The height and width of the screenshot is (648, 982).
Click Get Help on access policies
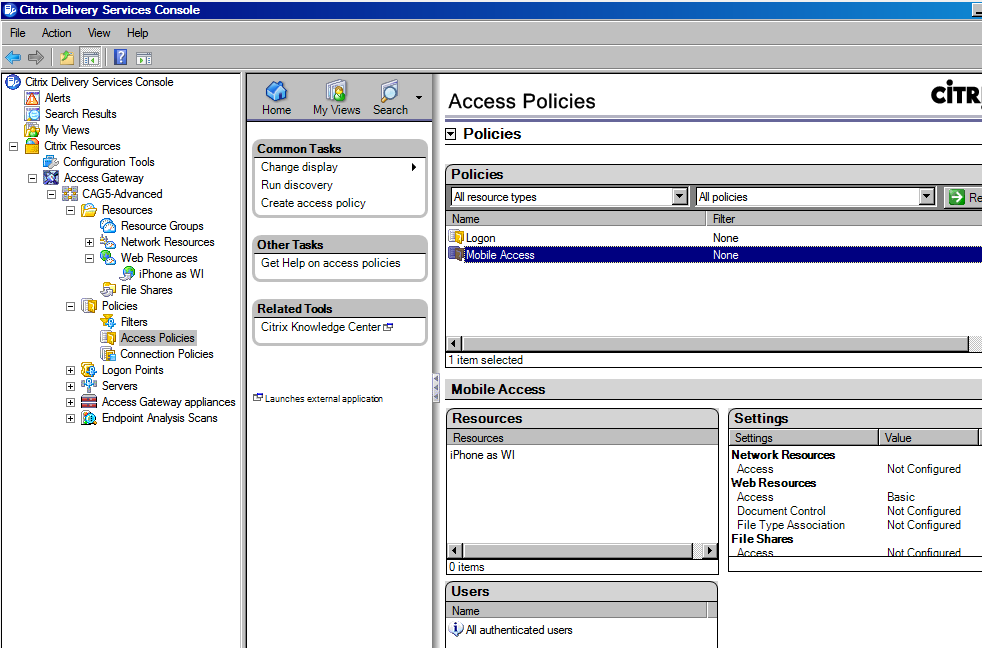(331, 263)
